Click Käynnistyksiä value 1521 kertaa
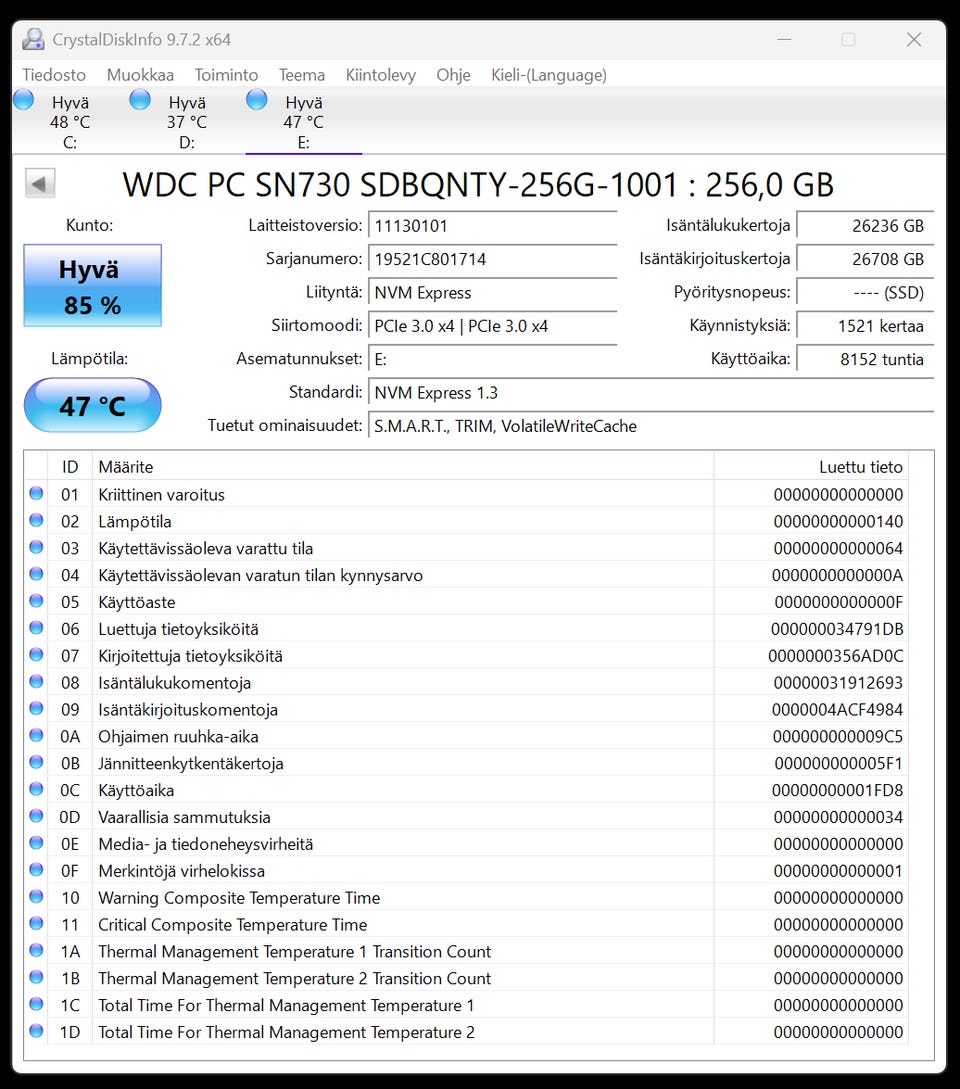Image resolution: width=960 pixels, height=1089 pixels. 865,326
